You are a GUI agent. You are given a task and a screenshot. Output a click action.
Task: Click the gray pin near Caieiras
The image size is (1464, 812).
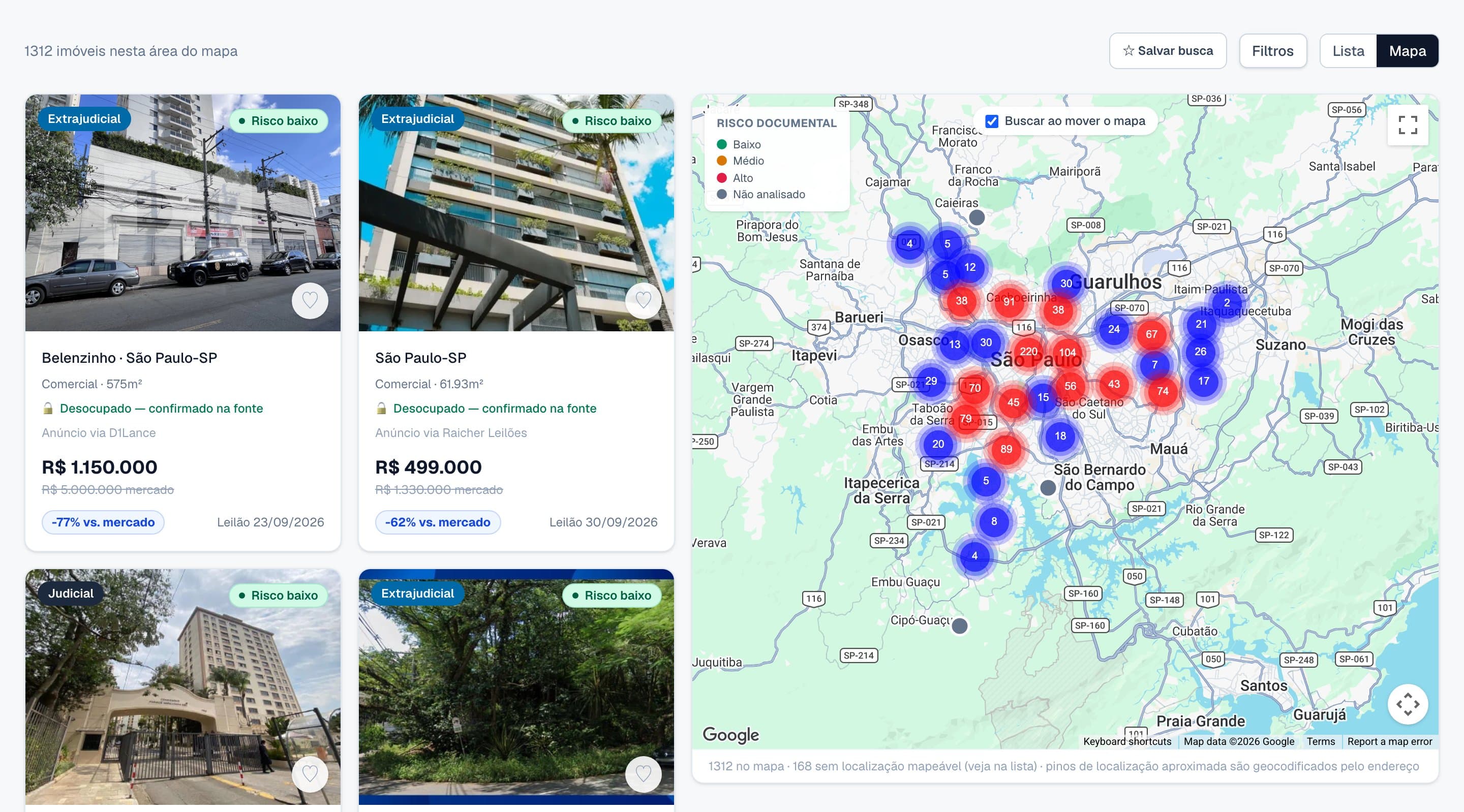tap(977, 217)
